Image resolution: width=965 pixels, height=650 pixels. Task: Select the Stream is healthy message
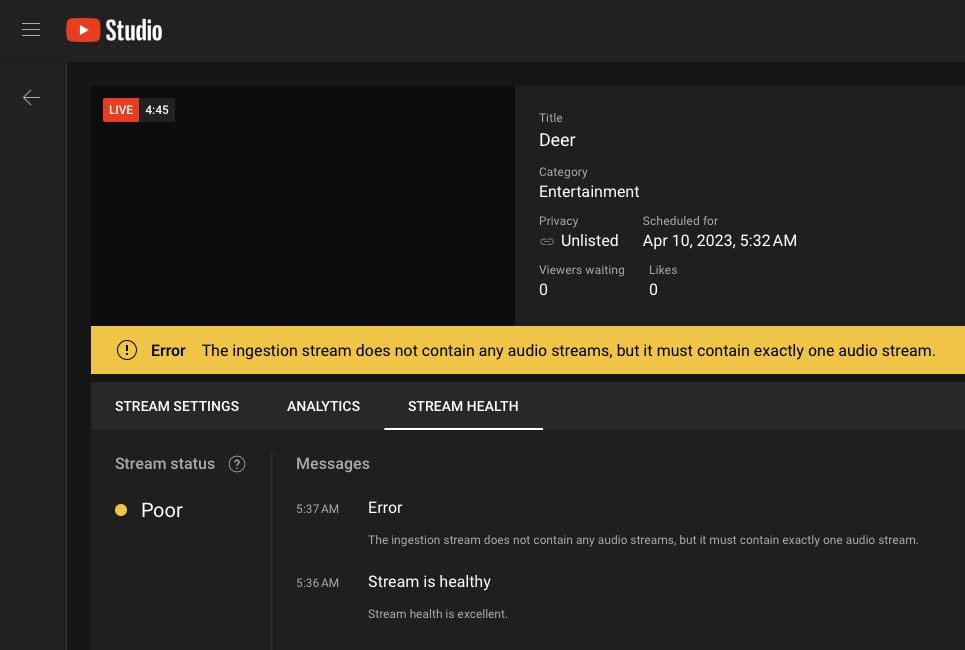click(x=429, y=582)
